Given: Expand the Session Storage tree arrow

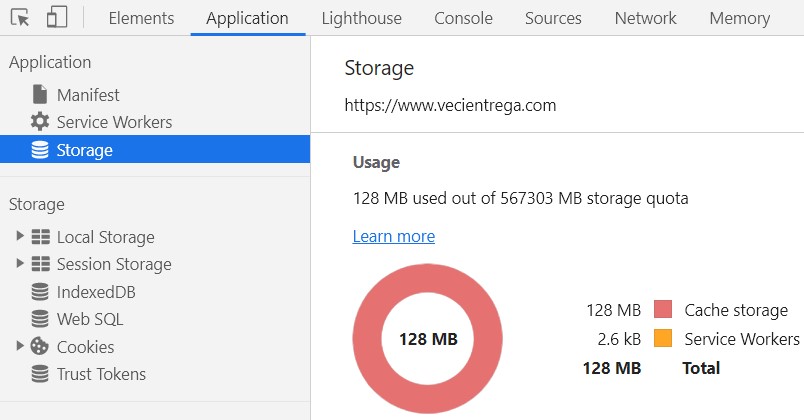Looking at the screenshot, I should (19, 264).
